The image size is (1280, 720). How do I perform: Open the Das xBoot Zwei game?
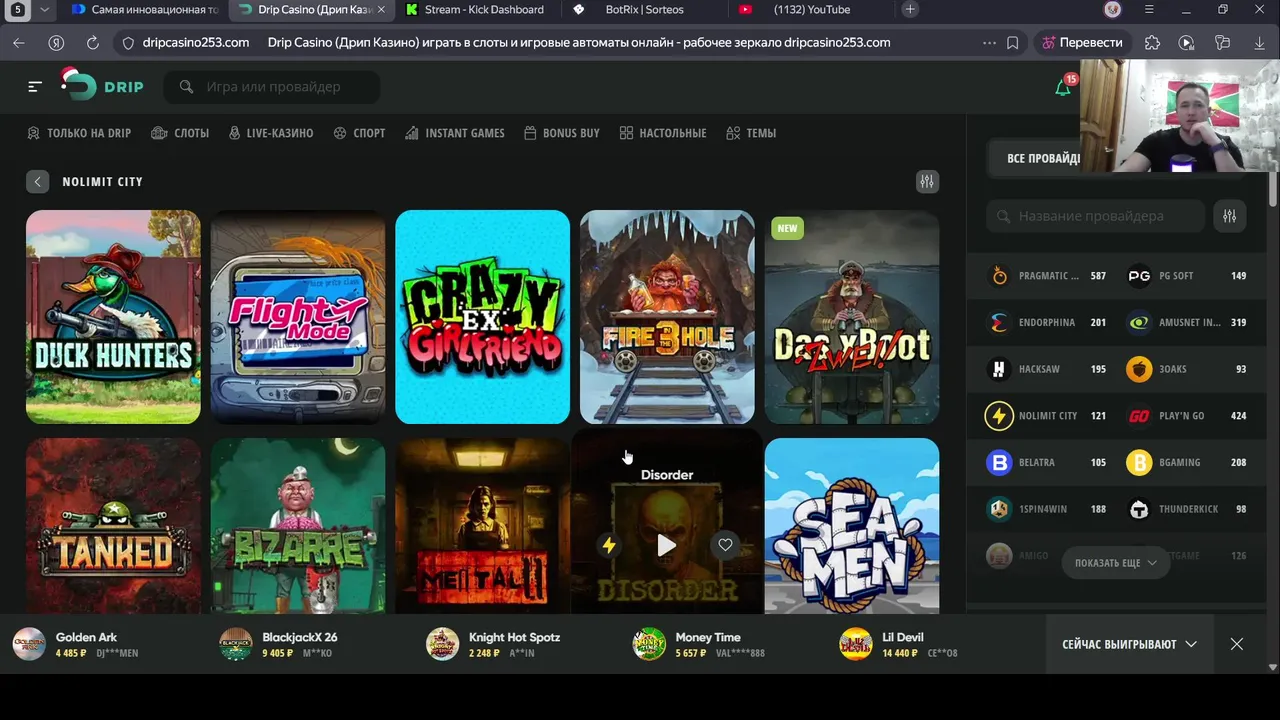point(852,317)
